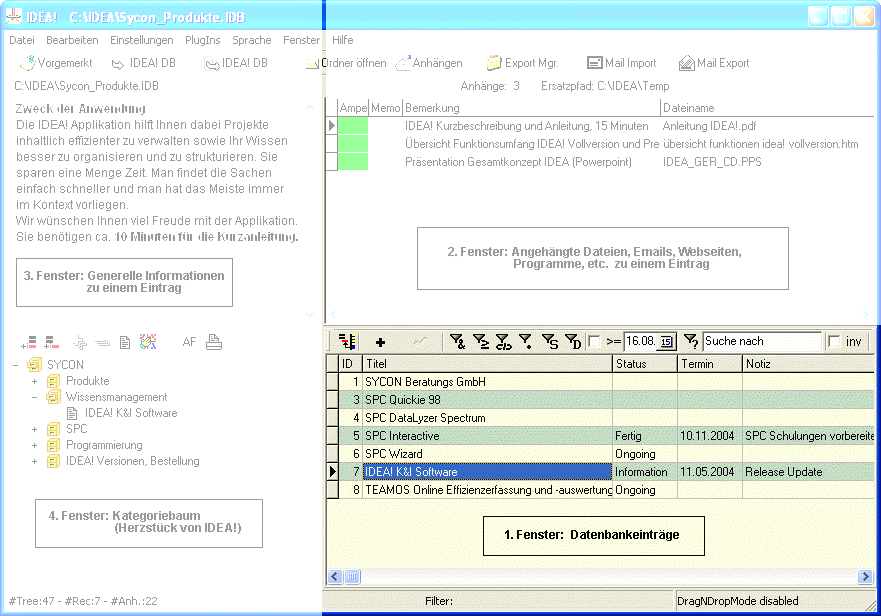Click the Dateiname column header
Image resolution: width=881 pixels, height=616 pixels.
(767, 108)
